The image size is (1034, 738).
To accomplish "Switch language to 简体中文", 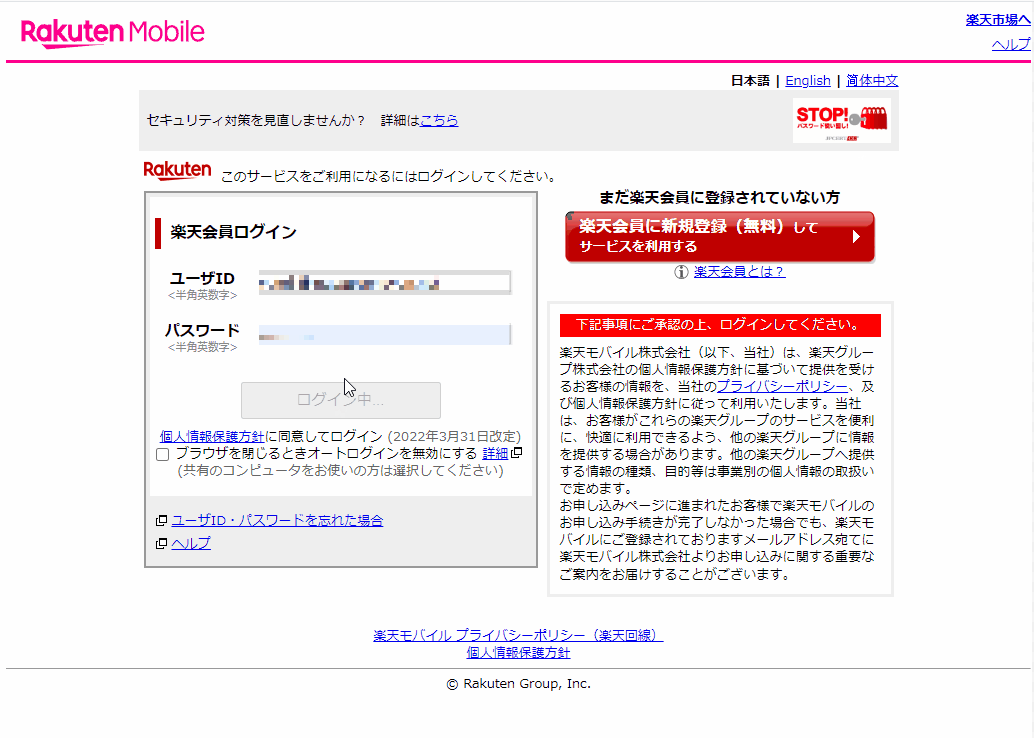I will coord(872,80).
